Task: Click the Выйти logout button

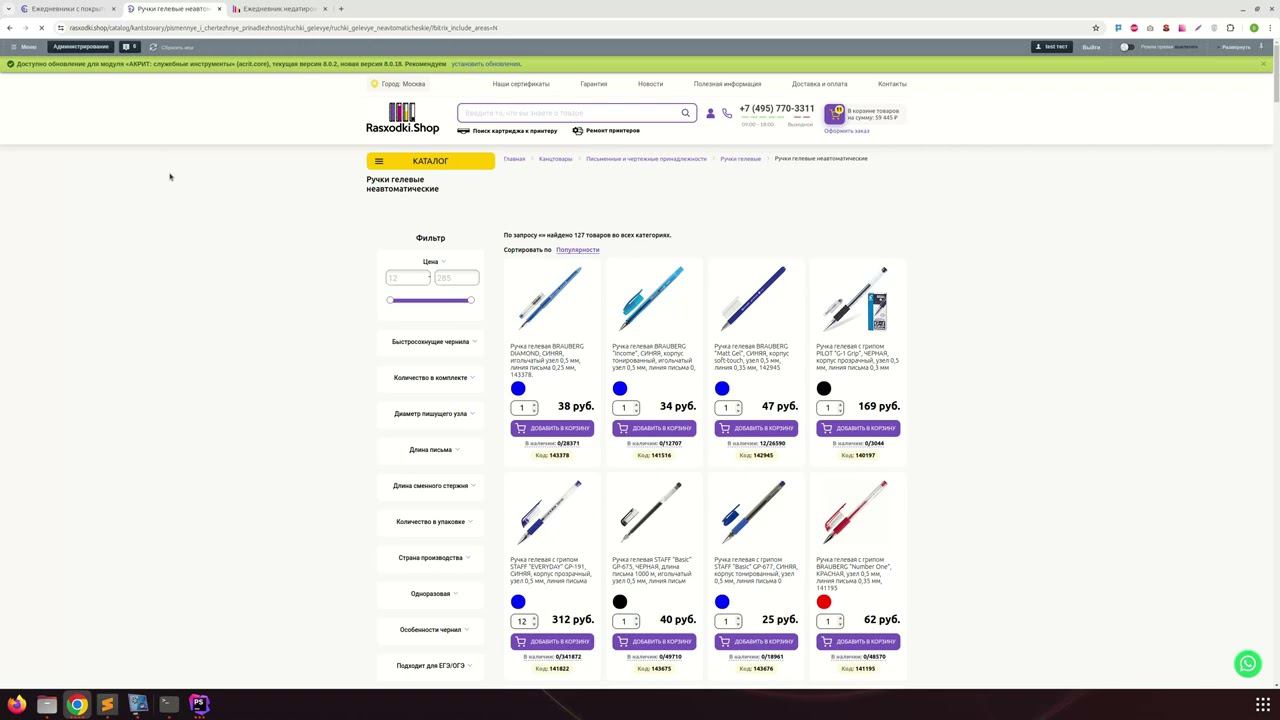Action: click(x=1091, y=47)
